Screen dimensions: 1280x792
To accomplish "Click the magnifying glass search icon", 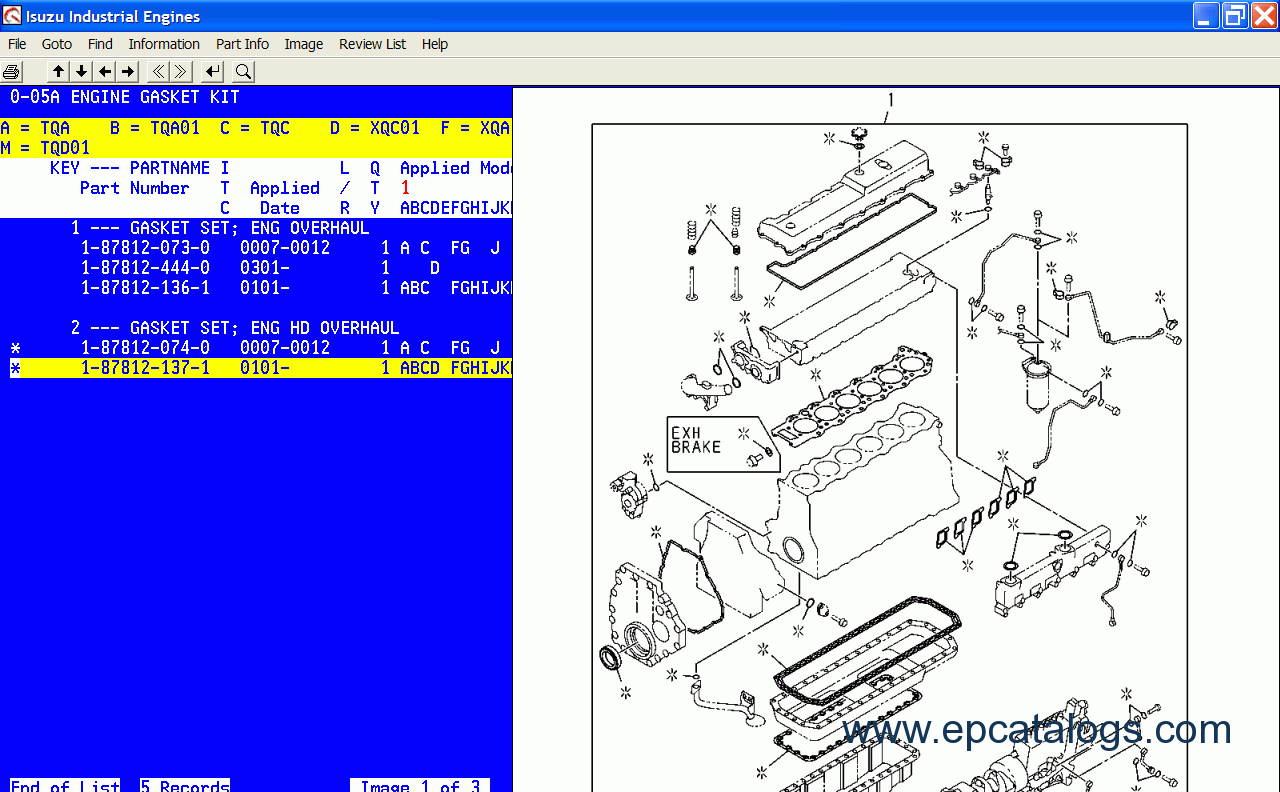I will [243, 71].
